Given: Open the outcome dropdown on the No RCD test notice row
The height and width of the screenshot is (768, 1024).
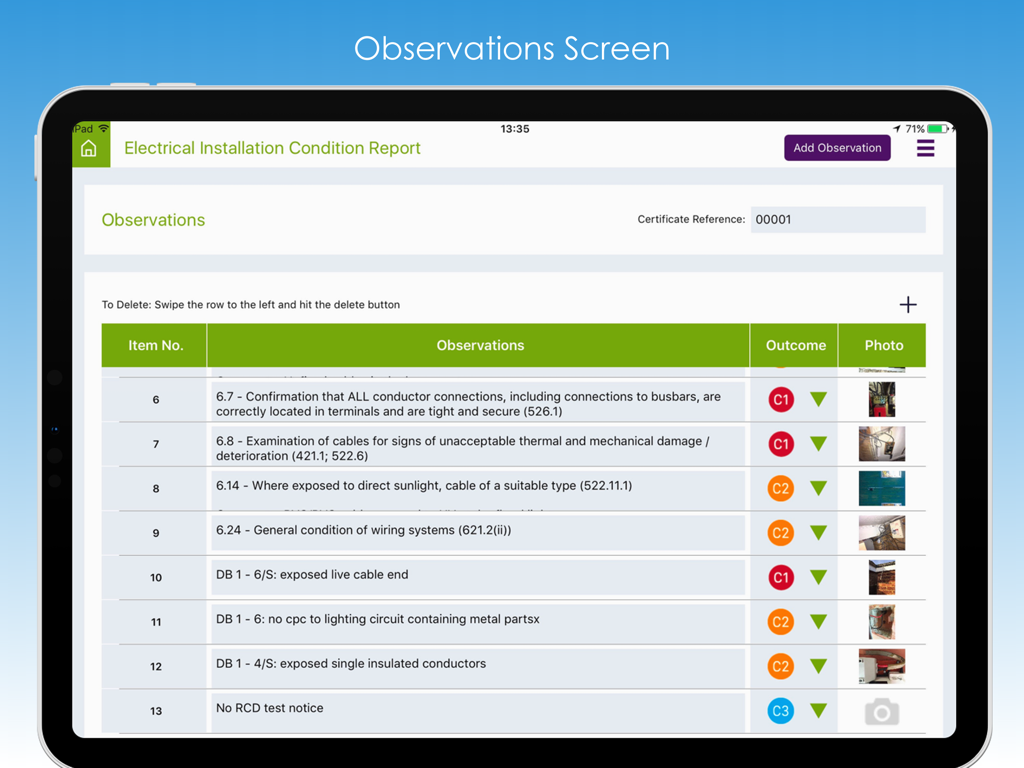Looking at the screenshot, I should [819, 711].
